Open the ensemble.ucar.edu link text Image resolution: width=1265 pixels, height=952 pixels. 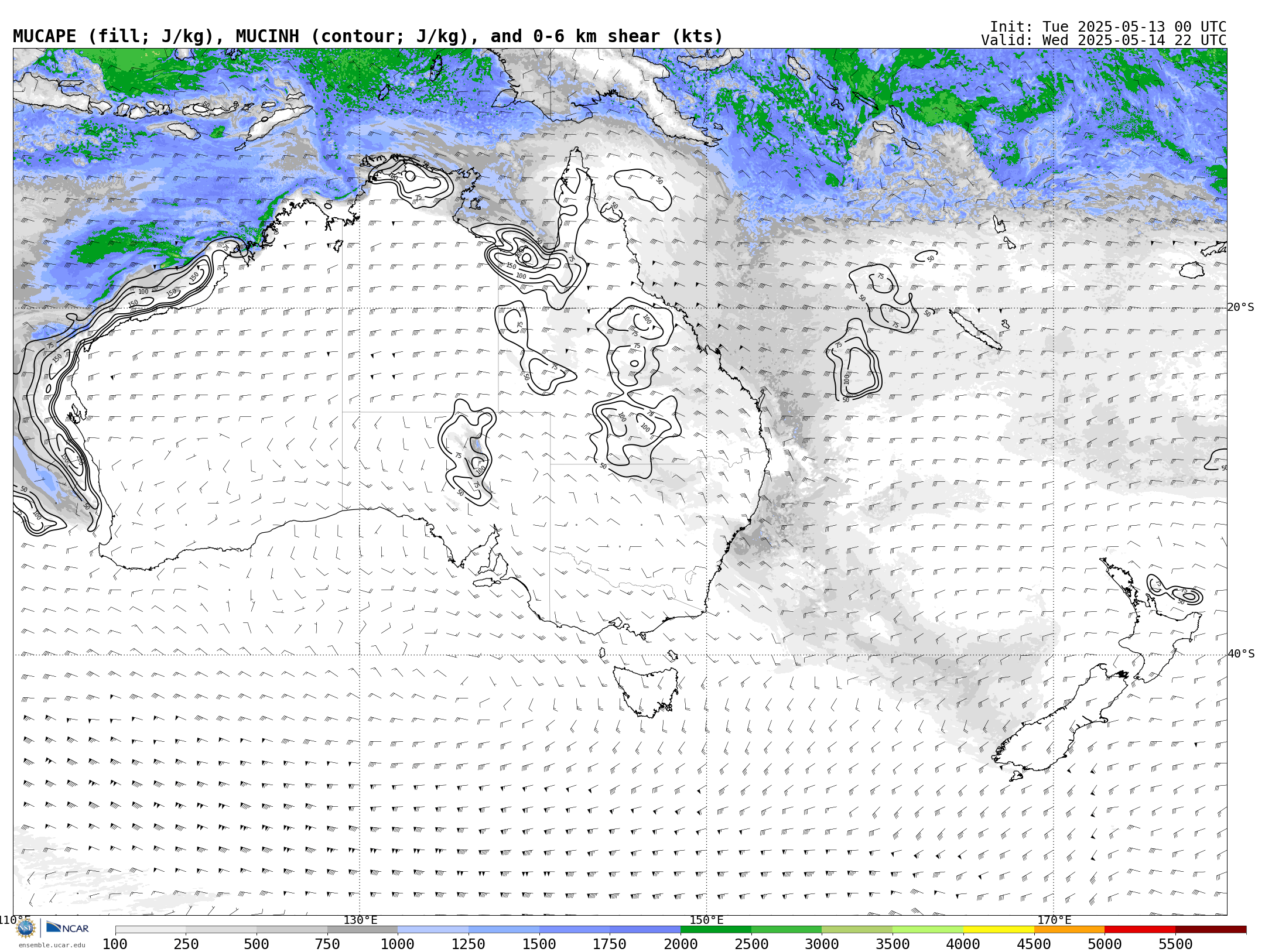[52, 945]
